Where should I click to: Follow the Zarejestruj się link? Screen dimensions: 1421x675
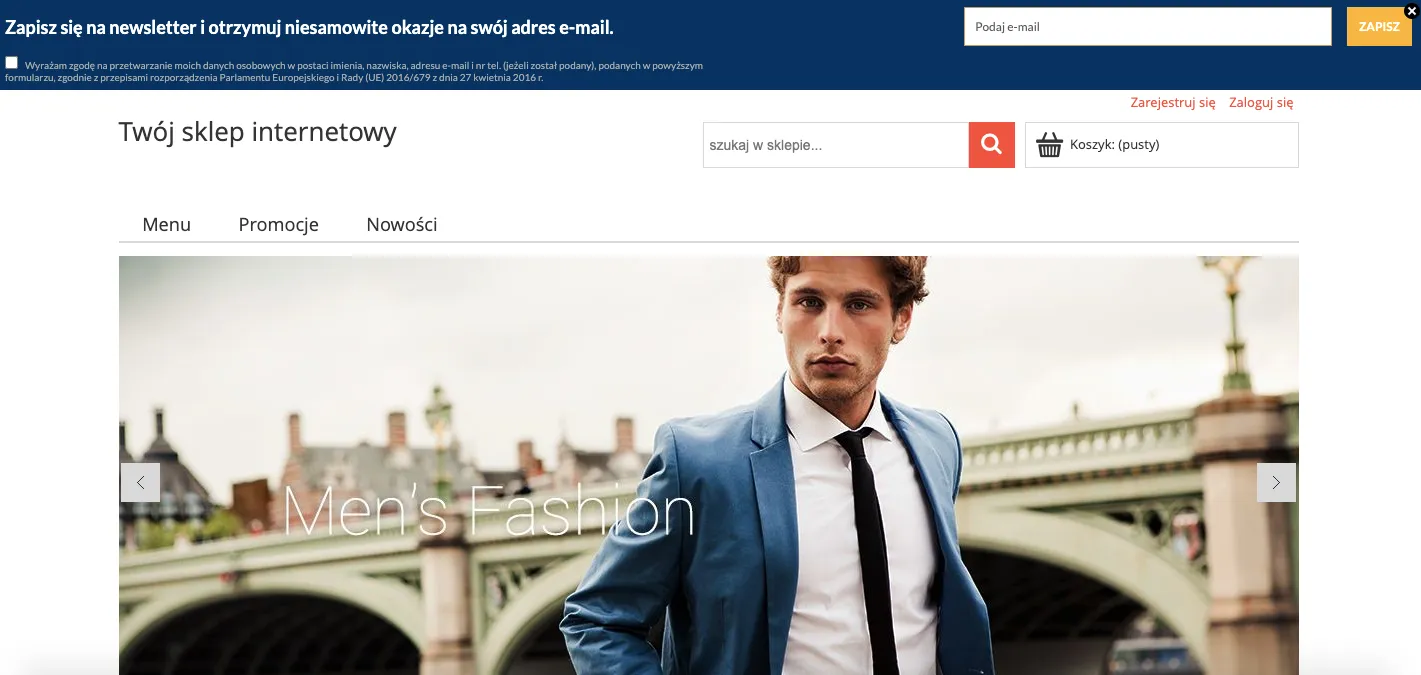click(x=1173, y=102)
